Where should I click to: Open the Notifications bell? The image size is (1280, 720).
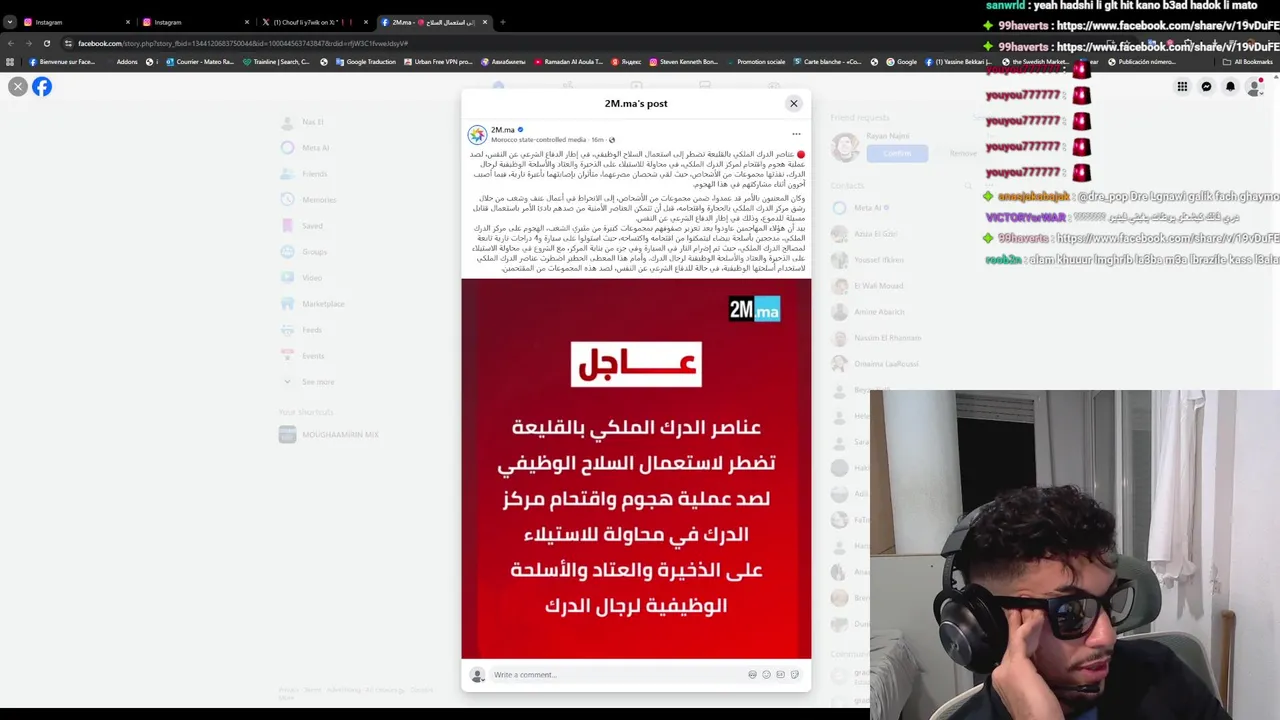1230,87
